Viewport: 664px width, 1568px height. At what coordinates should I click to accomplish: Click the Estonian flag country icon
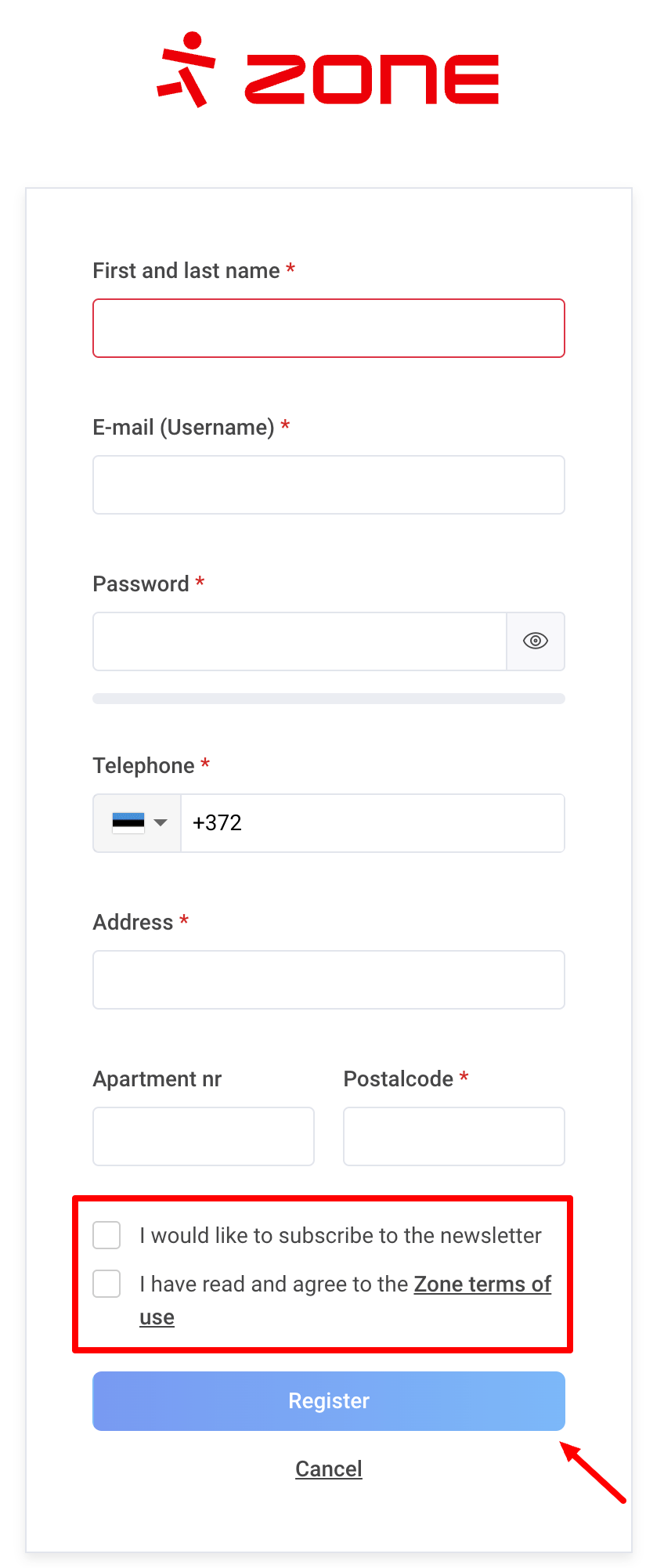(128, 823)
